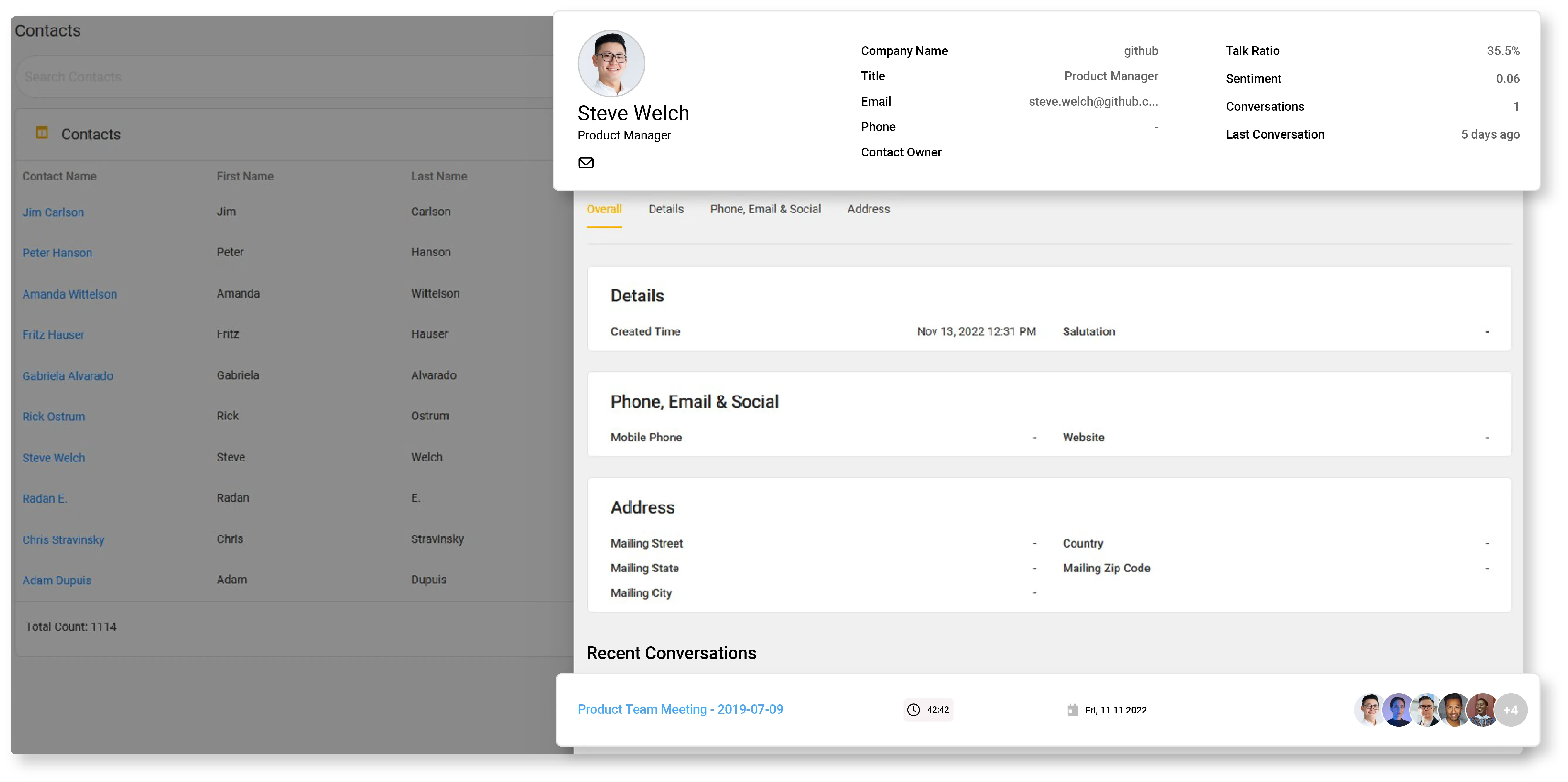Open the Jim Carlson contact
This screenshot has width=1568, height=782.
(52, 212)
